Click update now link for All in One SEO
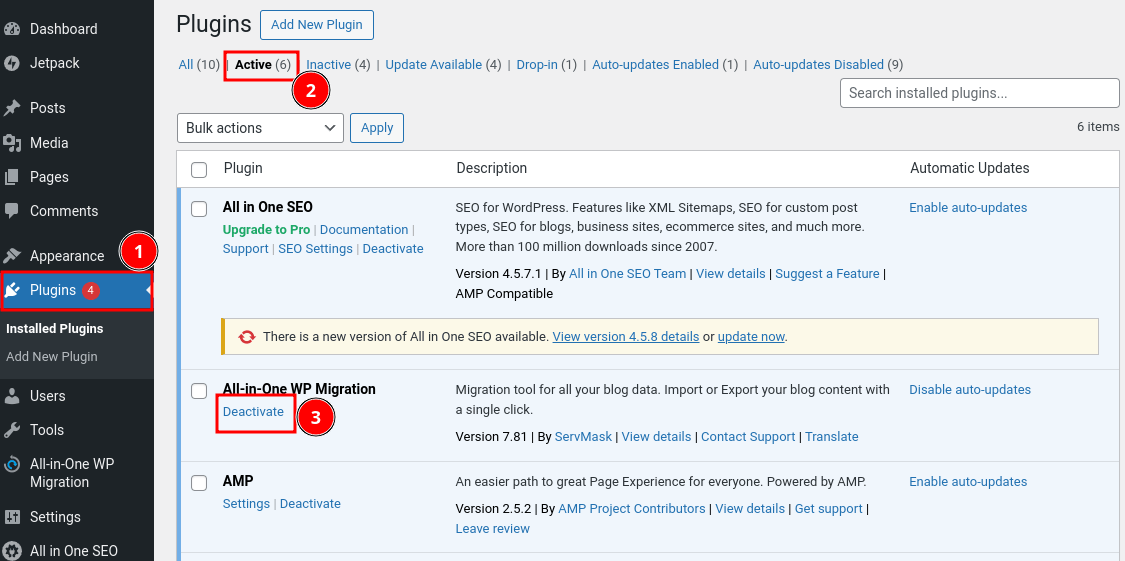Screen dimensions: 1125x561 pyautogui.click(x=750, y=337)
